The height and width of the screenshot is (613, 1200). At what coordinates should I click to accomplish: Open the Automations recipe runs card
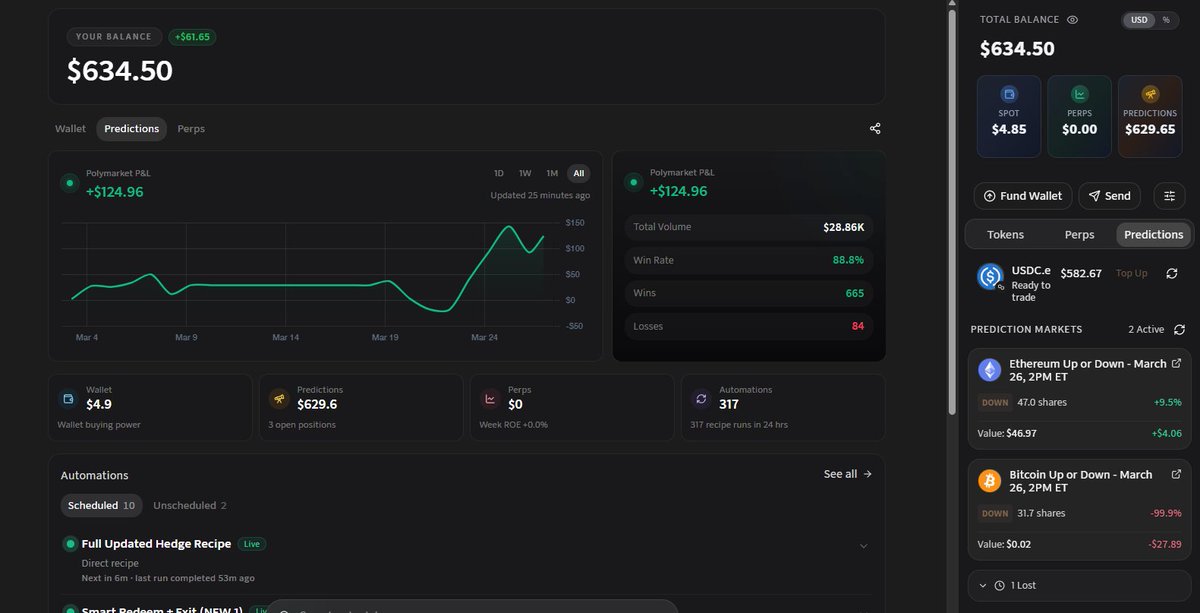[783, 408]
